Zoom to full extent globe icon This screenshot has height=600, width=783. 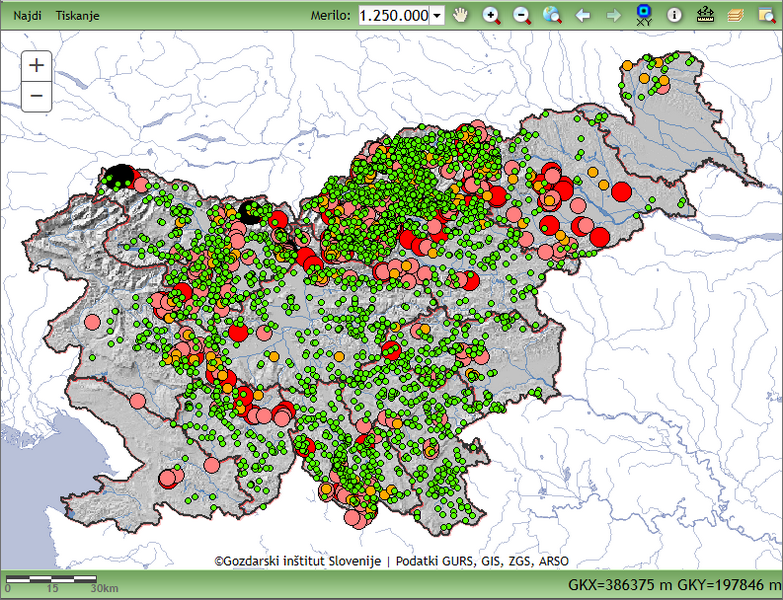pyautogui.click(x=552, y=15)
